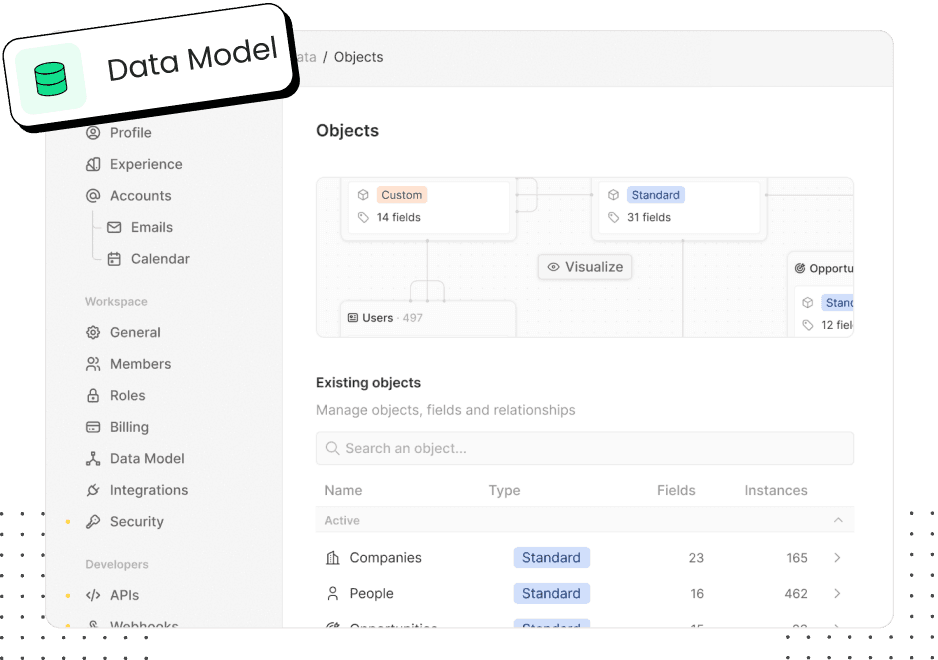Select the Profile icon in sidebar
The image size is (938, 660).
pos(92,132)
